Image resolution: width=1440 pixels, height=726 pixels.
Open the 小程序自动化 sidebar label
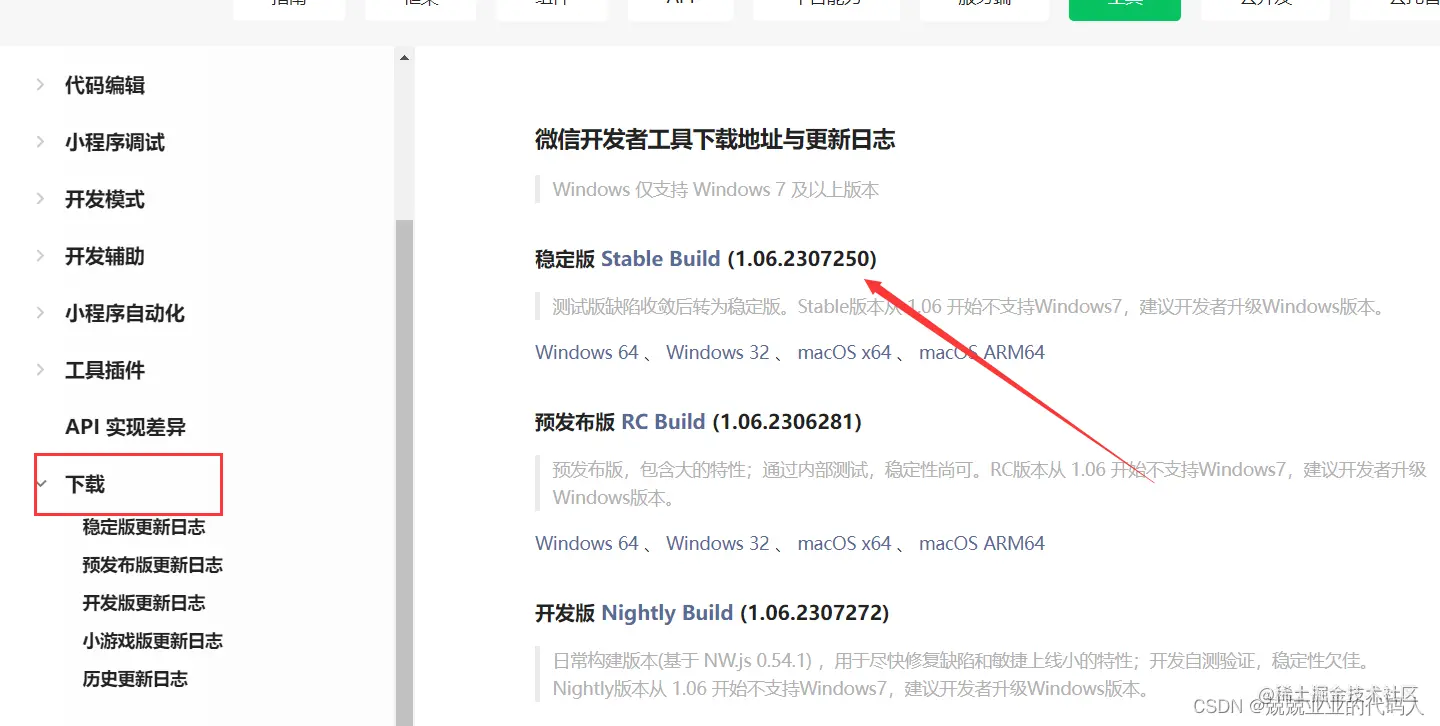tap(125, 314)
